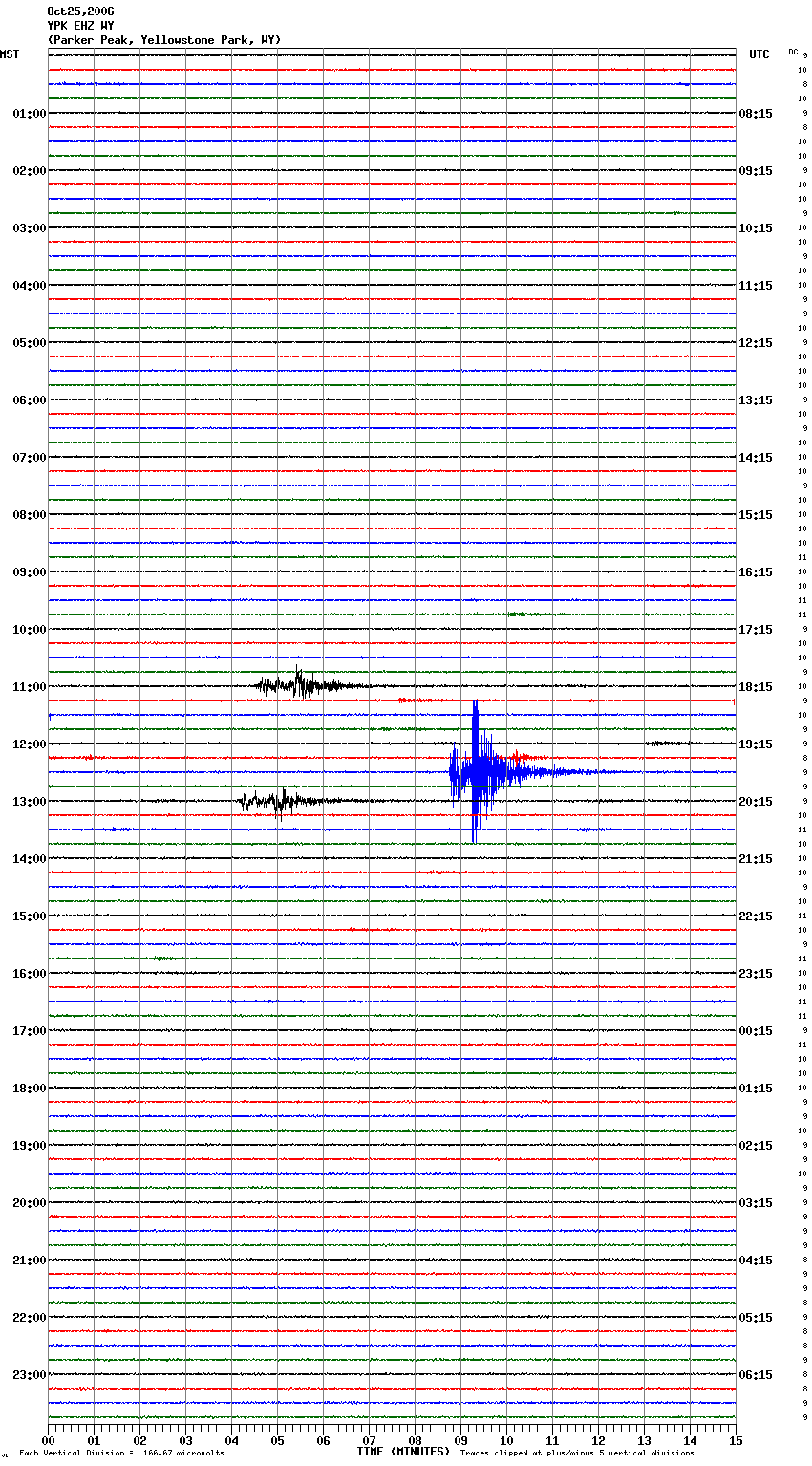Click the 09:15 UTC time label

(756, 171)
